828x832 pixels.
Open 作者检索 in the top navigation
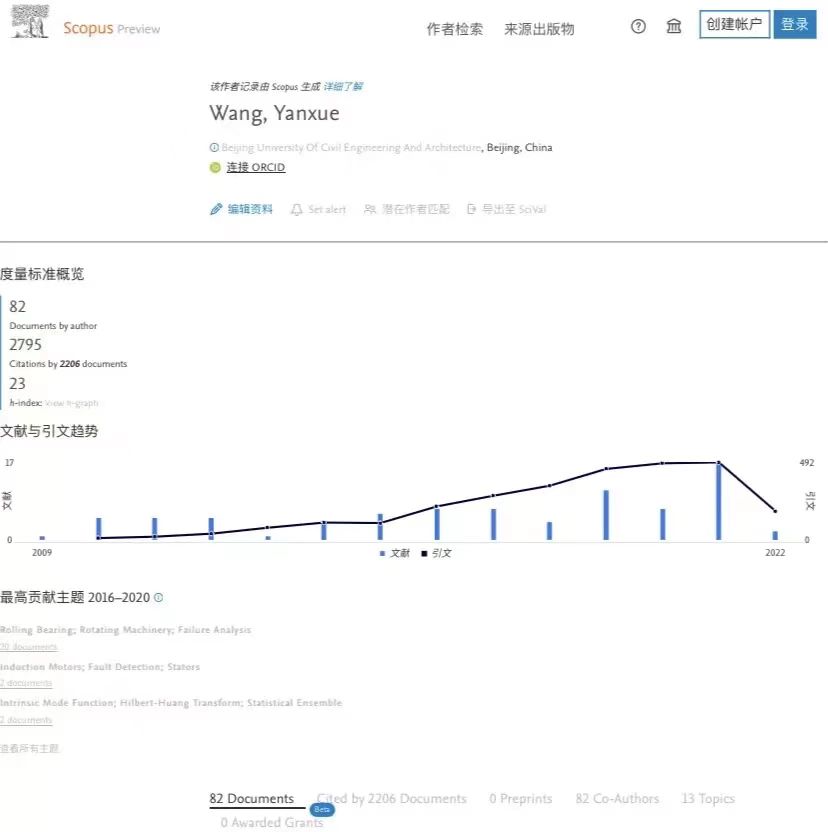pos(454,29)
